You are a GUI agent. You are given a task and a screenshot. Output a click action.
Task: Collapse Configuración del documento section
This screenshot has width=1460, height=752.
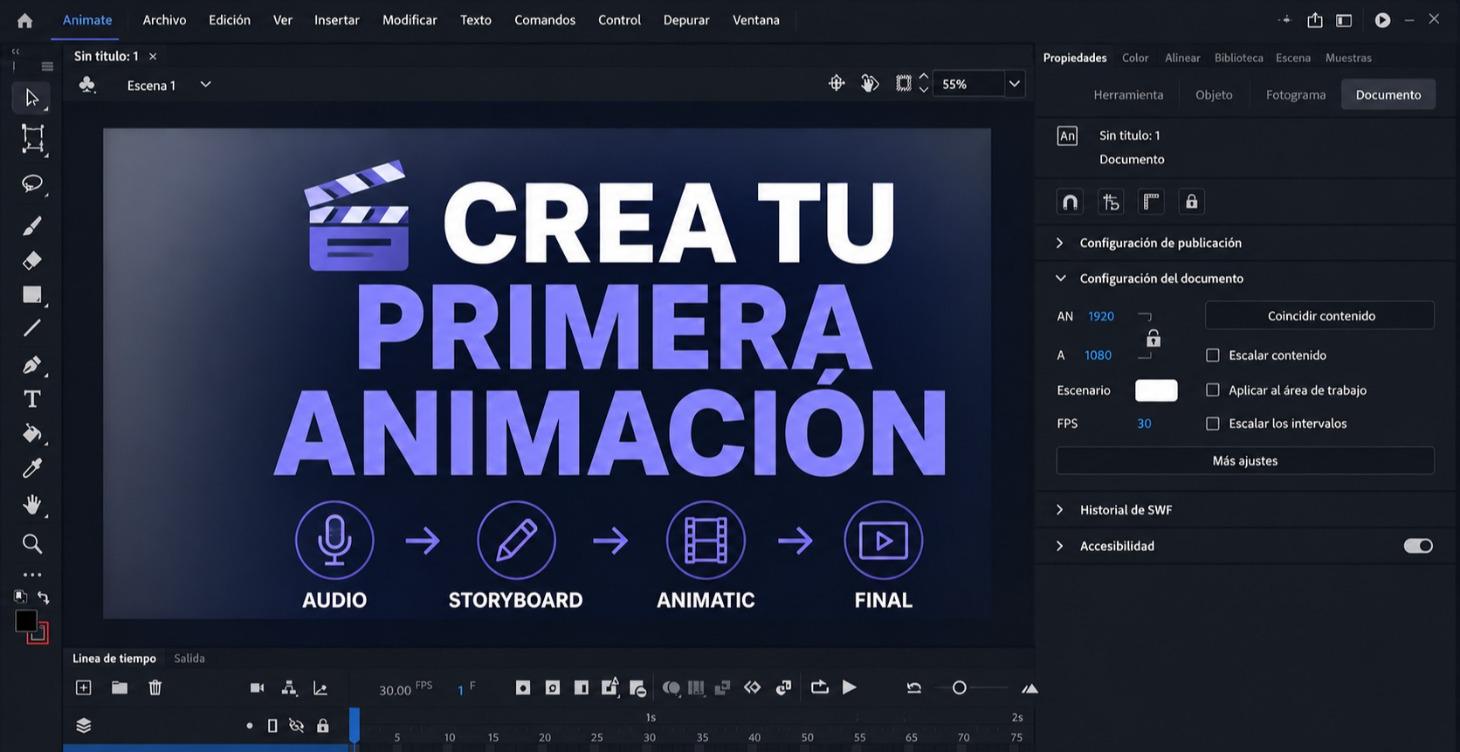pos(1060,279)
